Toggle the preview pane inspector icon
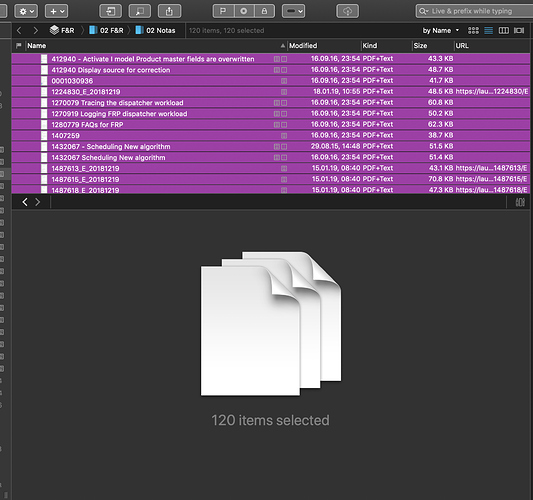Image resolution: width=533 pixels, height=500 pixels. tap(520, 202)
